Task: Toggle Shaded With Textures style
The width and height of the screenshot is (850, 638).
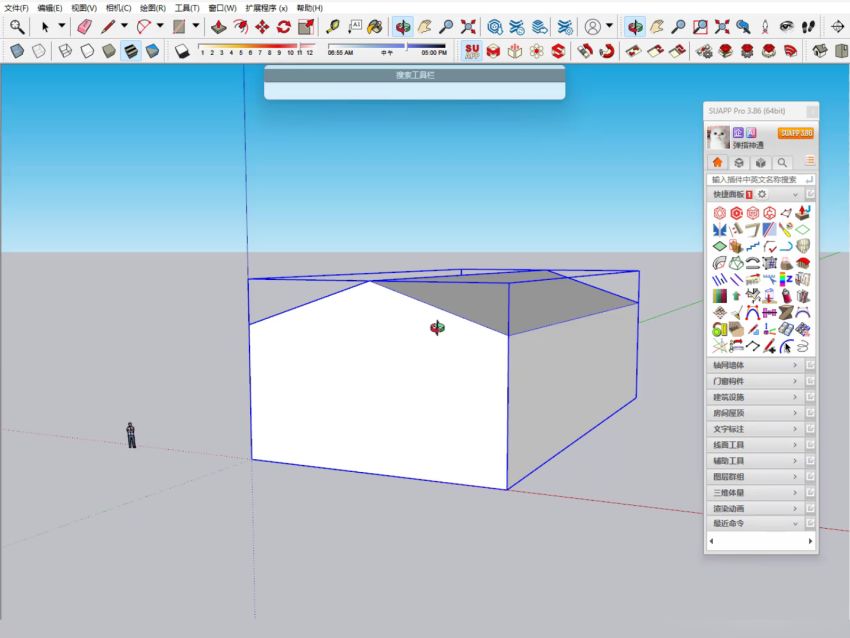Action: 131,51
